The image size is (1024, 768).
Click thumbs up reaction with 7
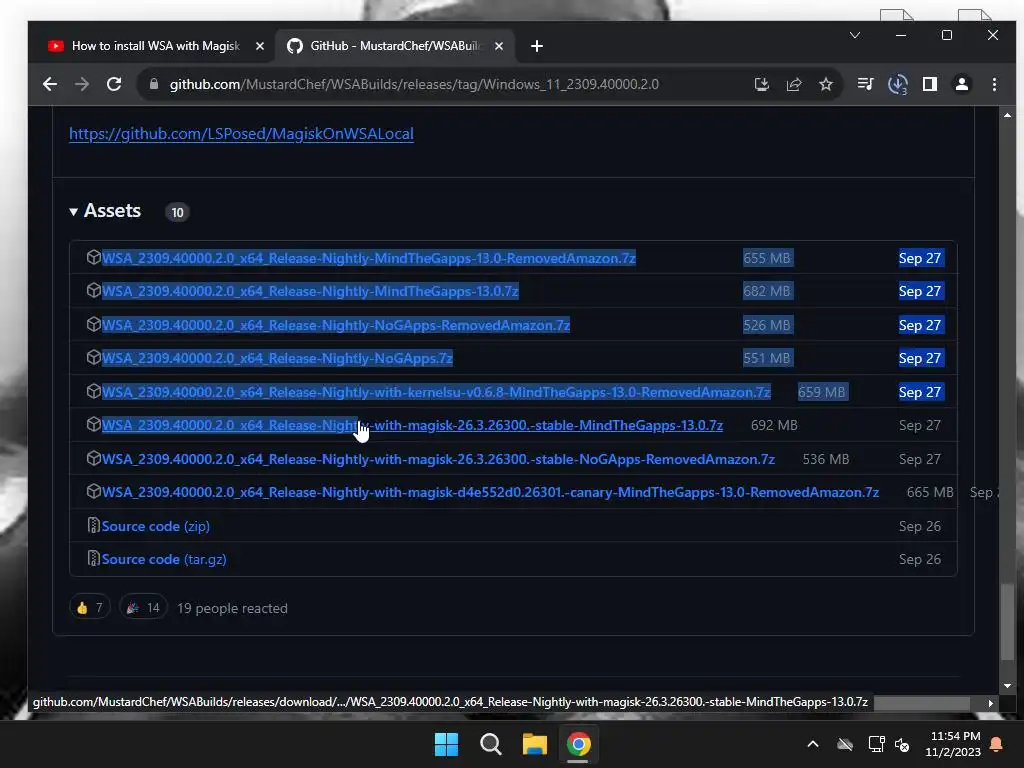point(89,608)
